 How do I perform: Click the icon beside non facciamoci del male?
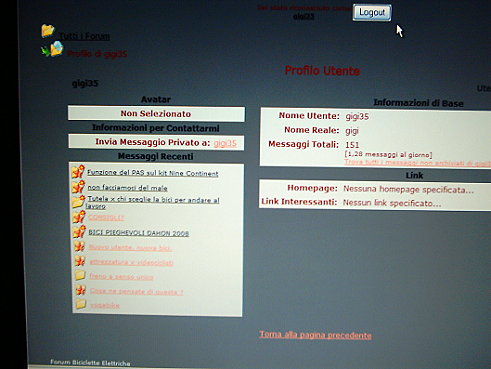click(79, 187)
